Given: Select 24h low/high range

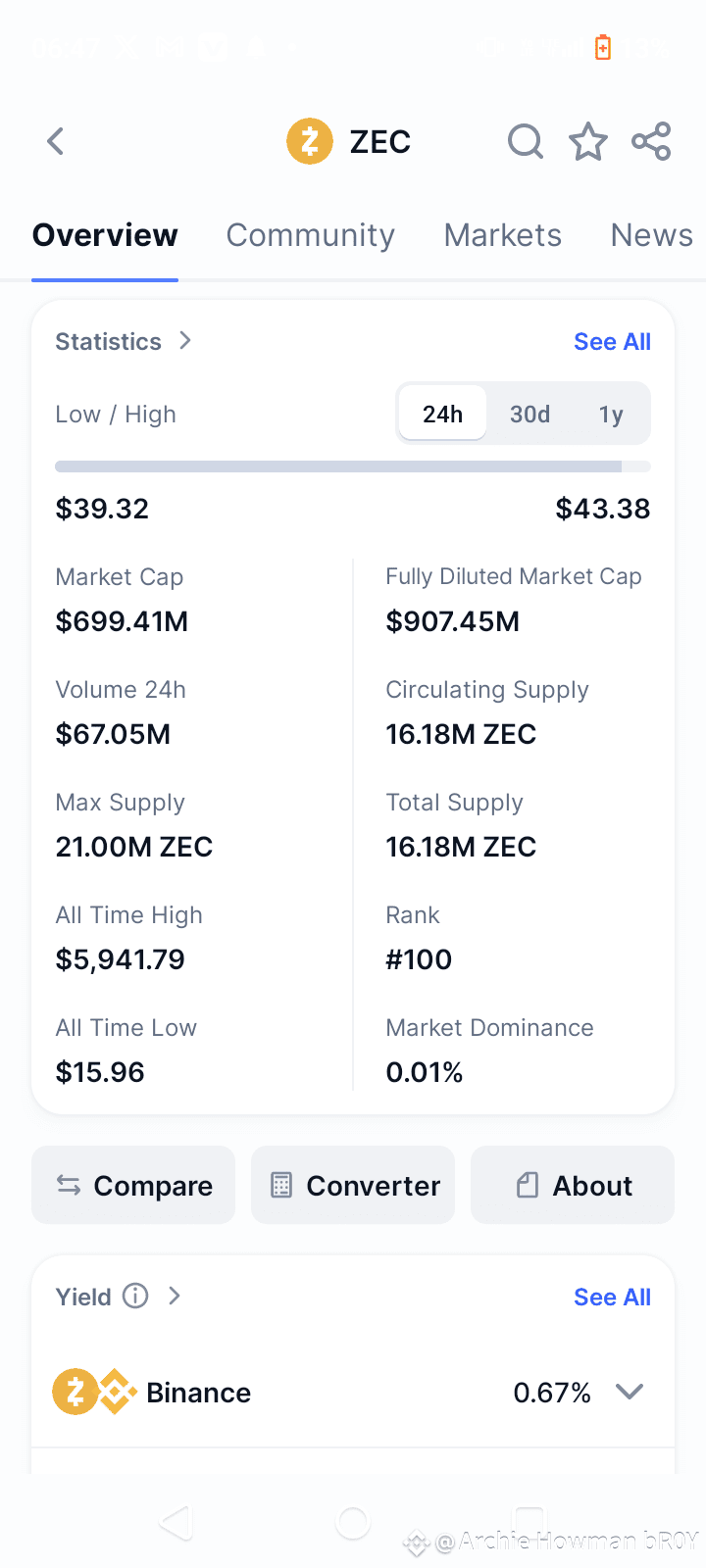Looking at the screenshot, I should click(x=443, y=414).
